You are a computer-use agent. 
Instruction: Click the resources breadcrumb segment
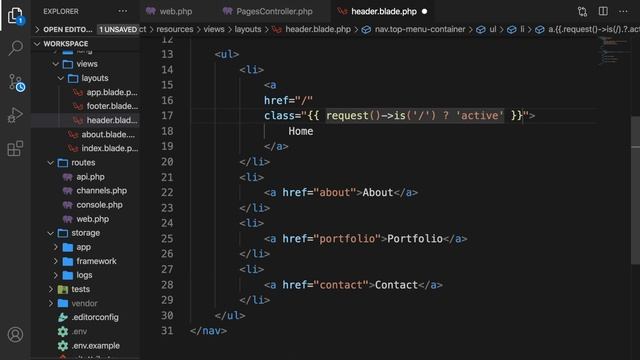pos(175,29)
